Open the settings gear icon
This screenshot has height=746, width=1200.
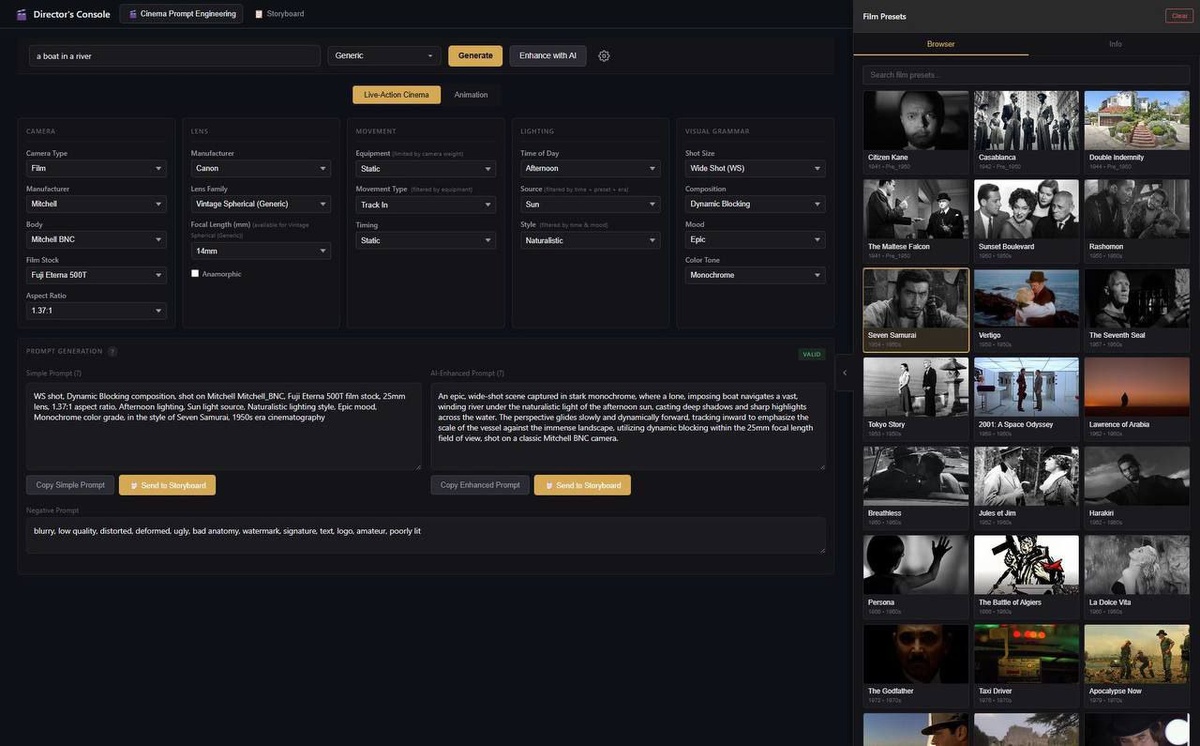tap(604, 56)
